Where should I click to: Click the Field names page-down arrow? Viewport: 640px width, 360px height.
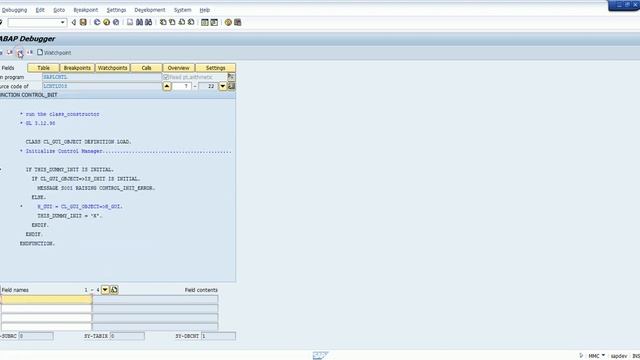click(x=105, y=290)
